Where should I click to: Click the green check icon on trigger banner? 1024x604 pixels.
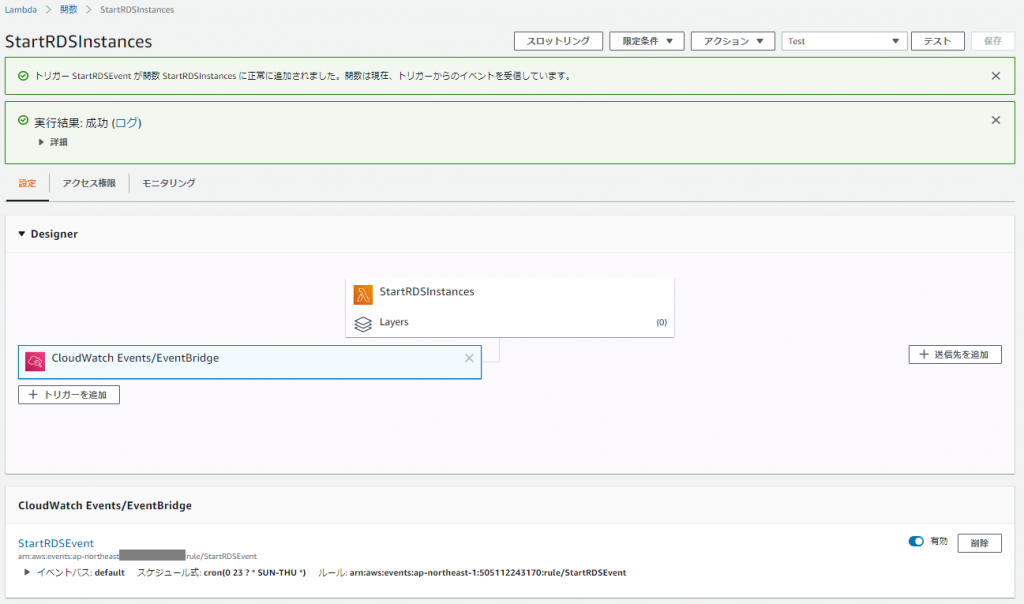click(x=24, y=76)
